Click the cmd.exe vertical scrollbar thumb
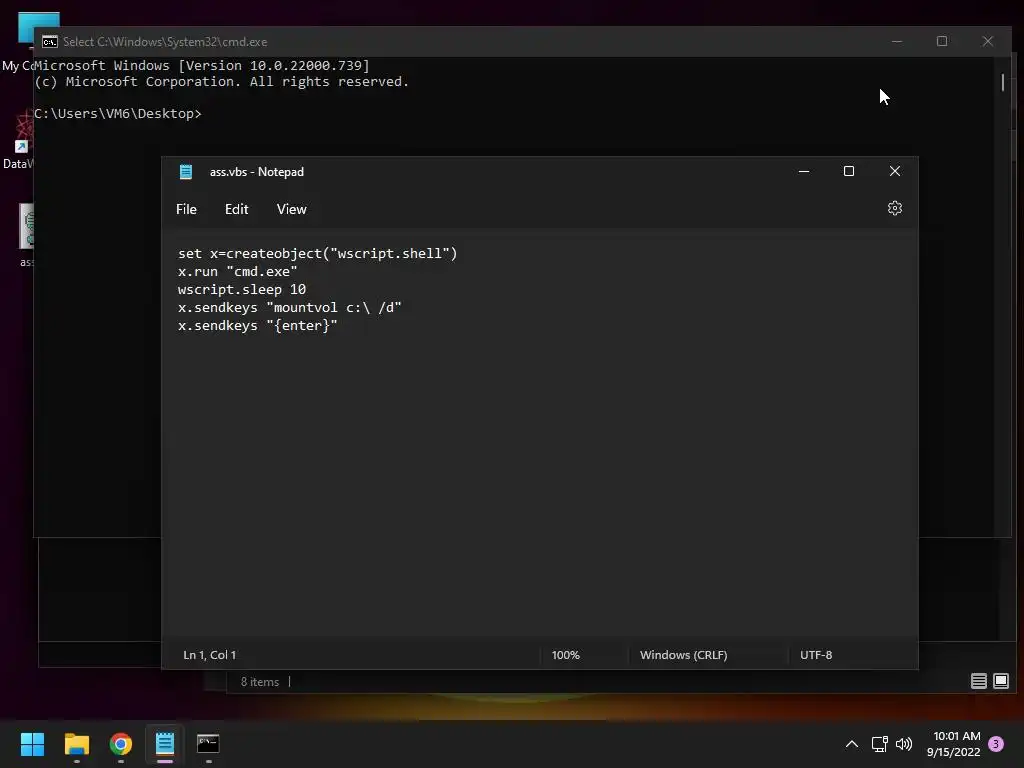 click(x=1002, y=82)
